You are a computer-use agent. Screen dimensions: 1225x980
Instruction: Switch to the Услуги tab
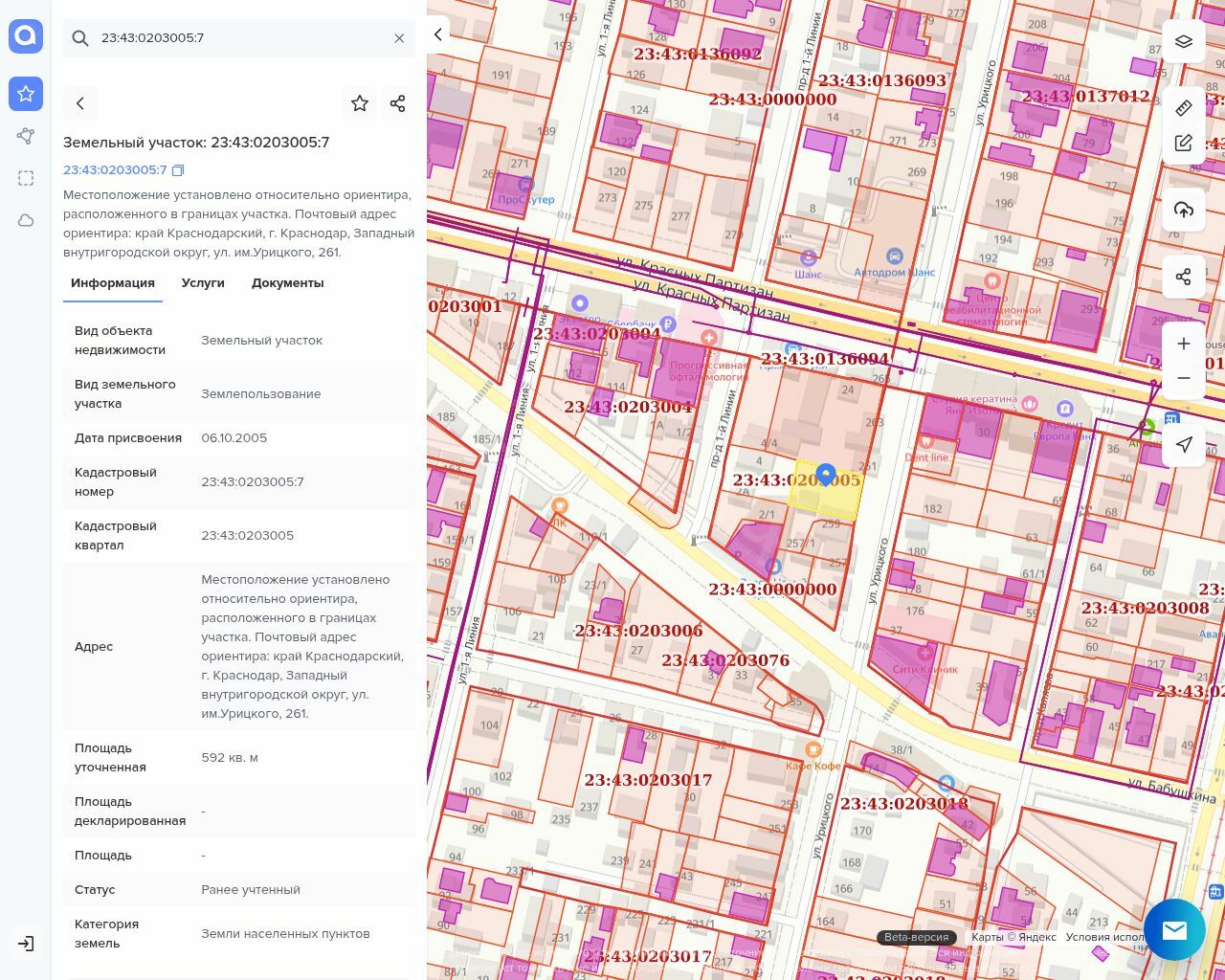point(203,283)
